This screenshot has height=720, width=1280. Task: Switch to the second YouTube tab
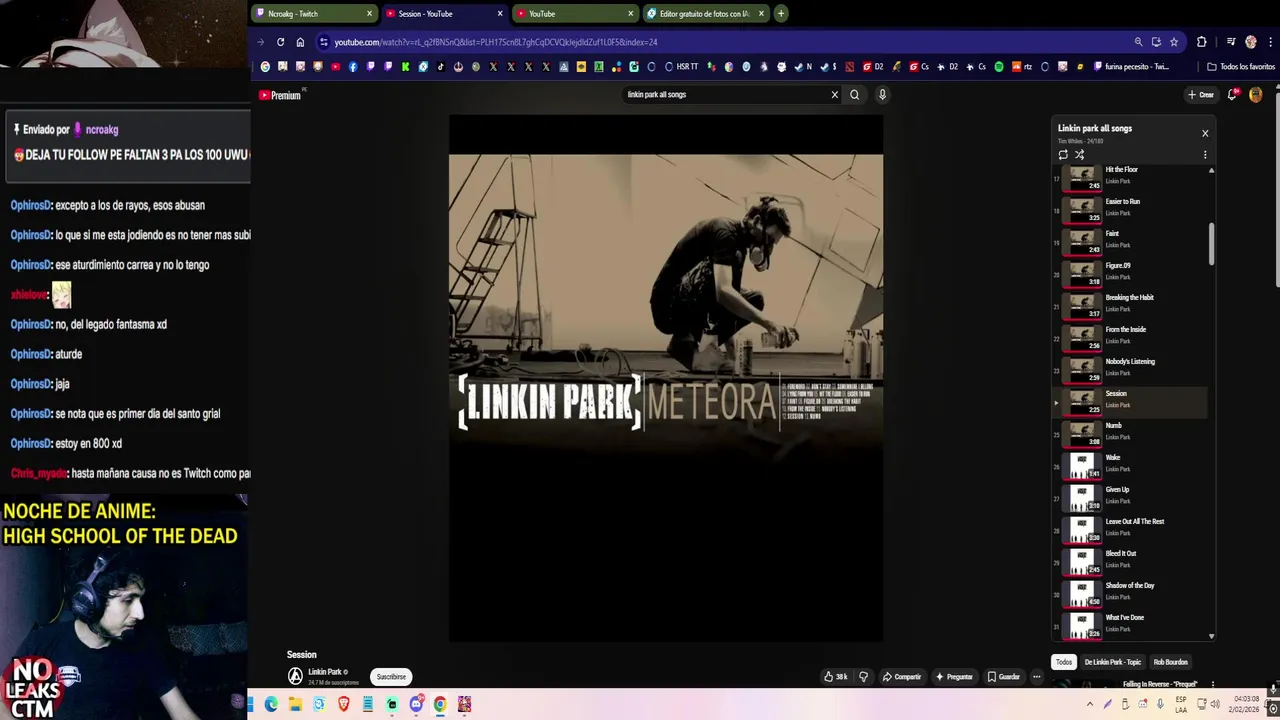(x=575, y=14)
